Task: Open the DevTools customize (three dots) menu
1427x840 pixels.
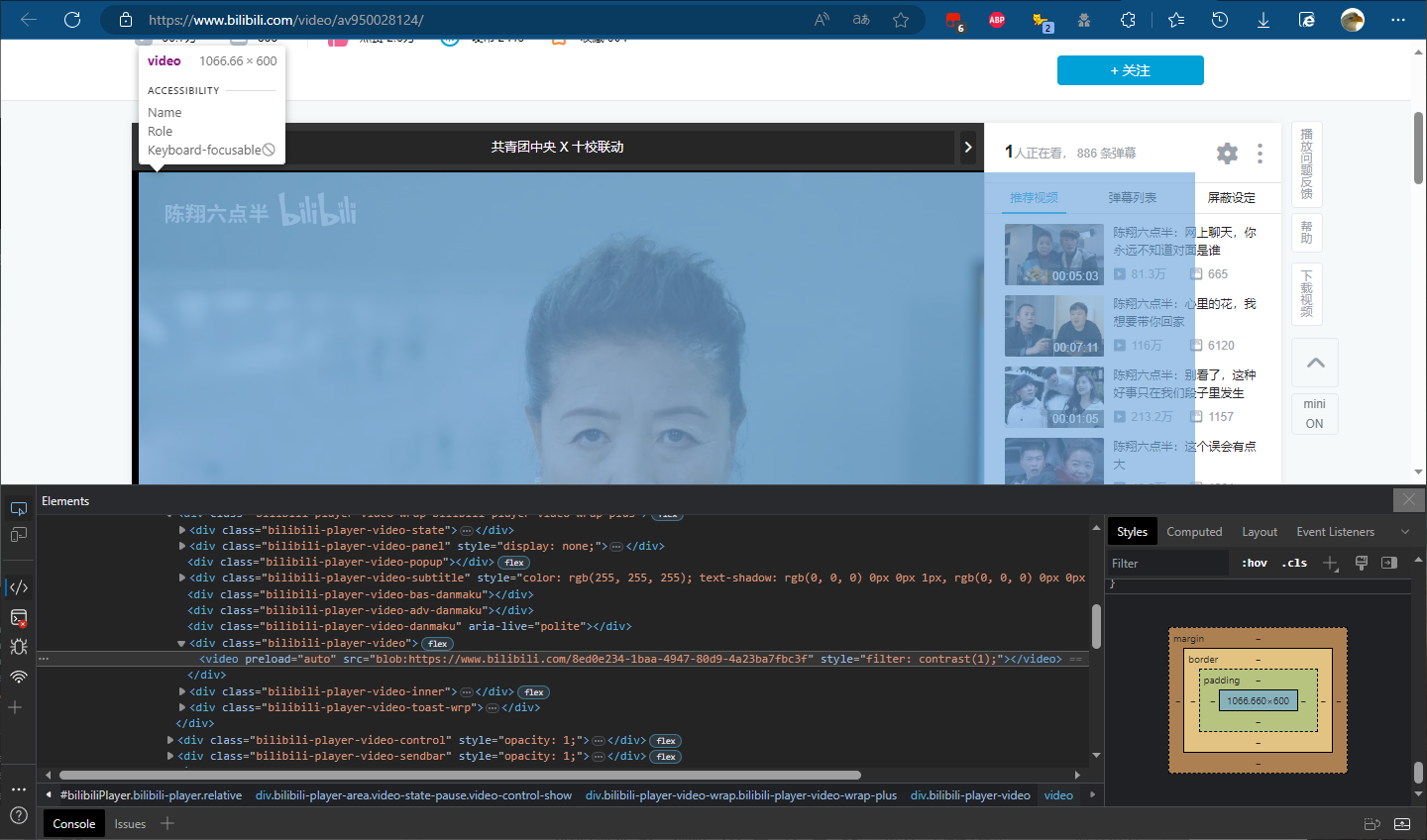Action: coord(19,788)
